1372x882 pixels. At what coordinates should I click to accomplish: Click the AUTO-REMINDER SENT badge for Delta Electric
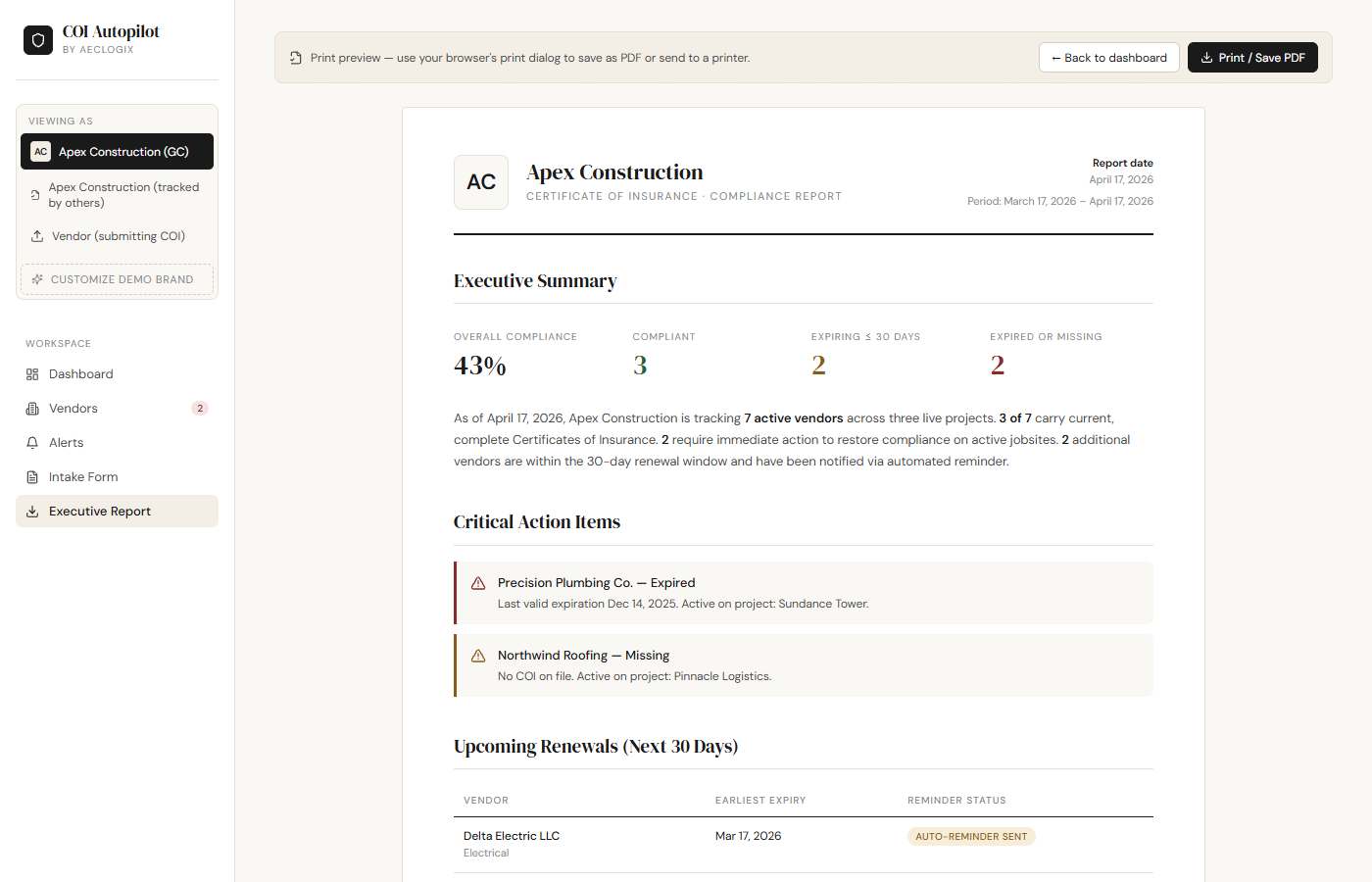(971, 836)
